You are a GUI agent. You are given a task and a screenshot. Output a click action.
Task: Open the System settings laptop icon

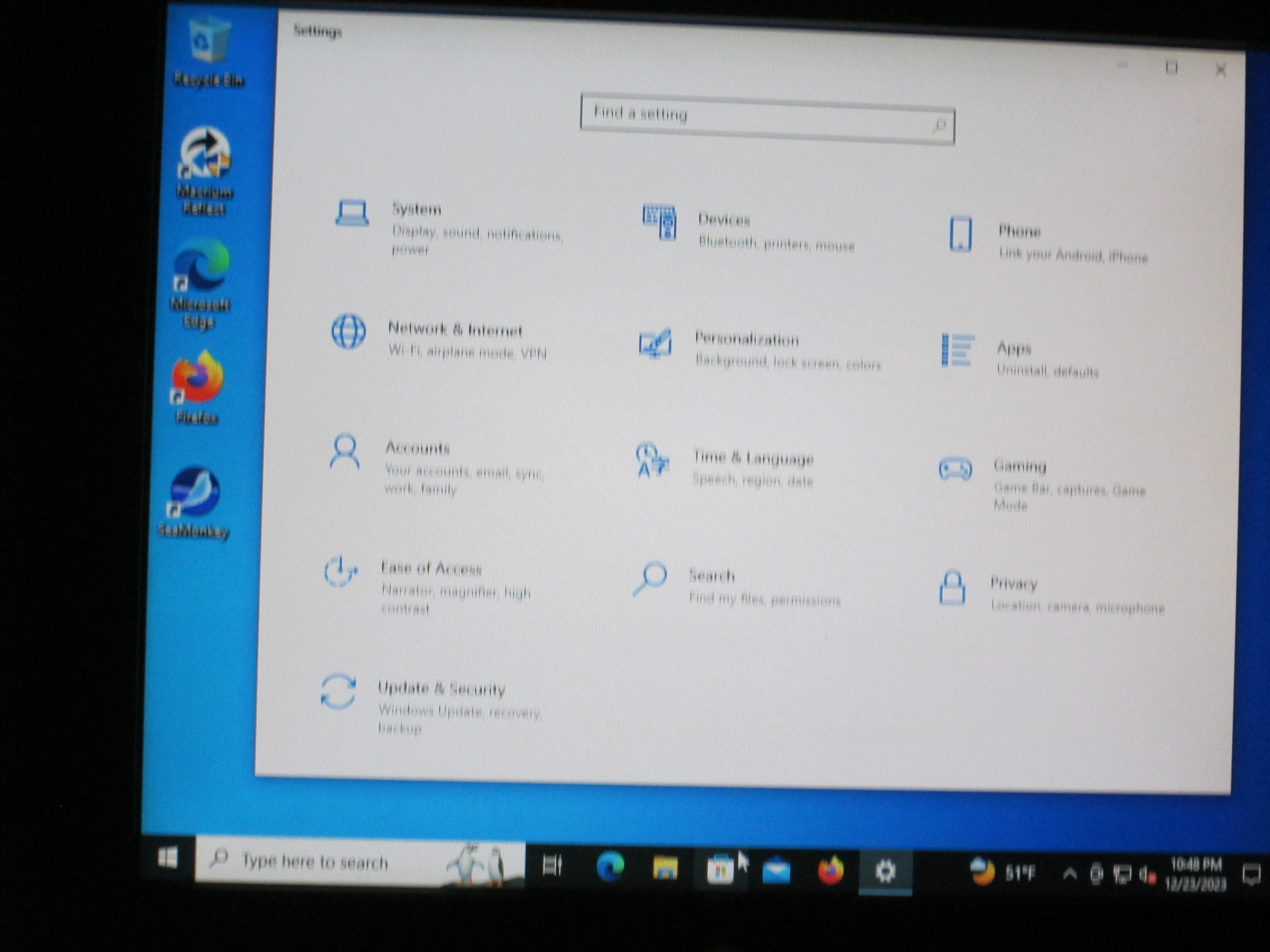tap(351, 213)
